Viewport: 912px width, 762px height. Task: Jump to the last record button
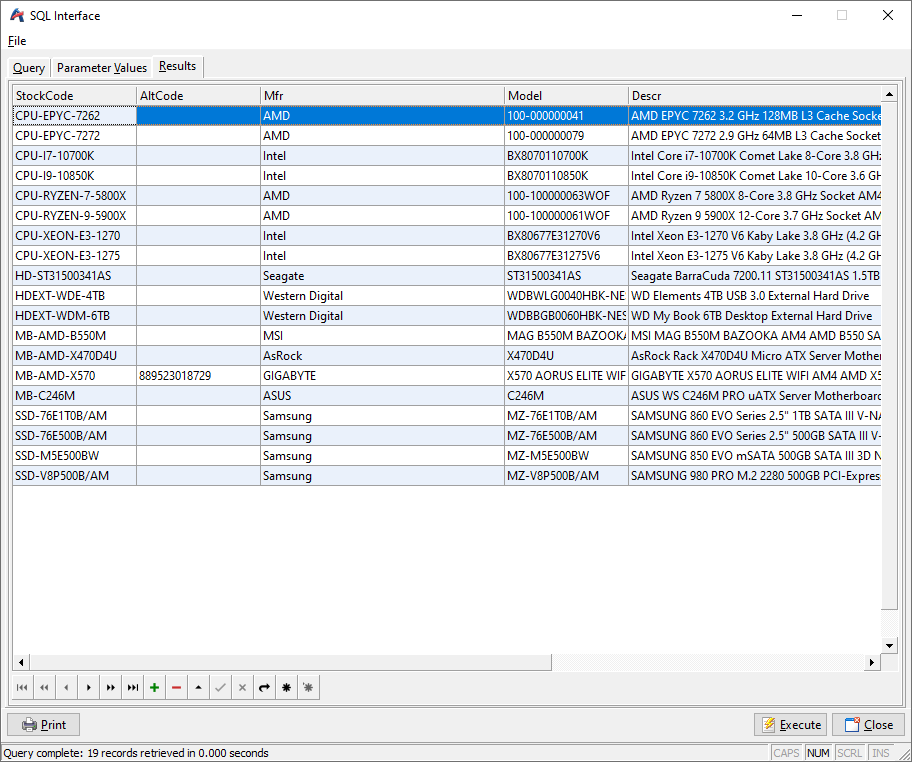132,688
